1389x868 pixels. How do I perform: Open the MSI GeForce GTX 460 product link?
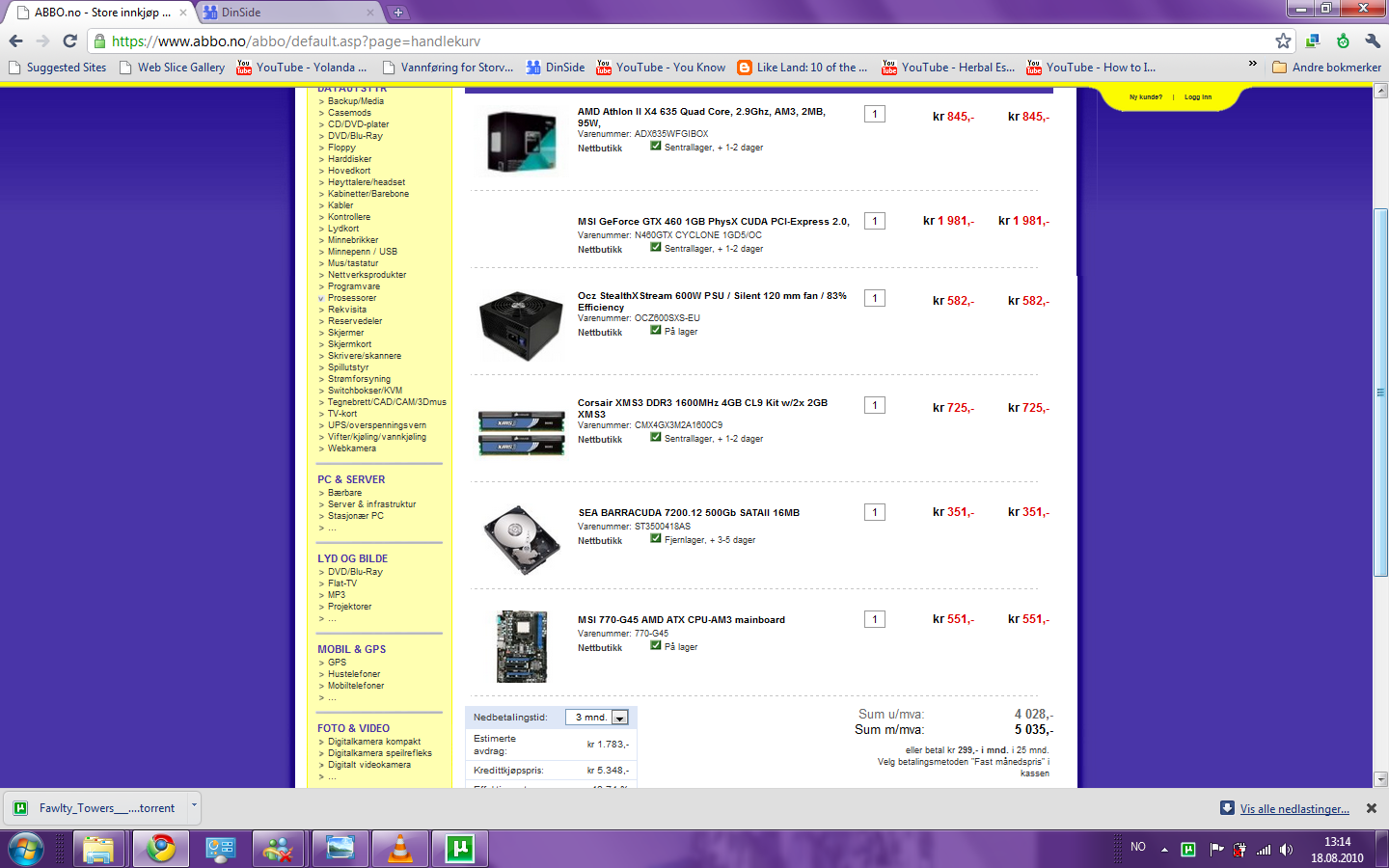(x=714, y=222)
